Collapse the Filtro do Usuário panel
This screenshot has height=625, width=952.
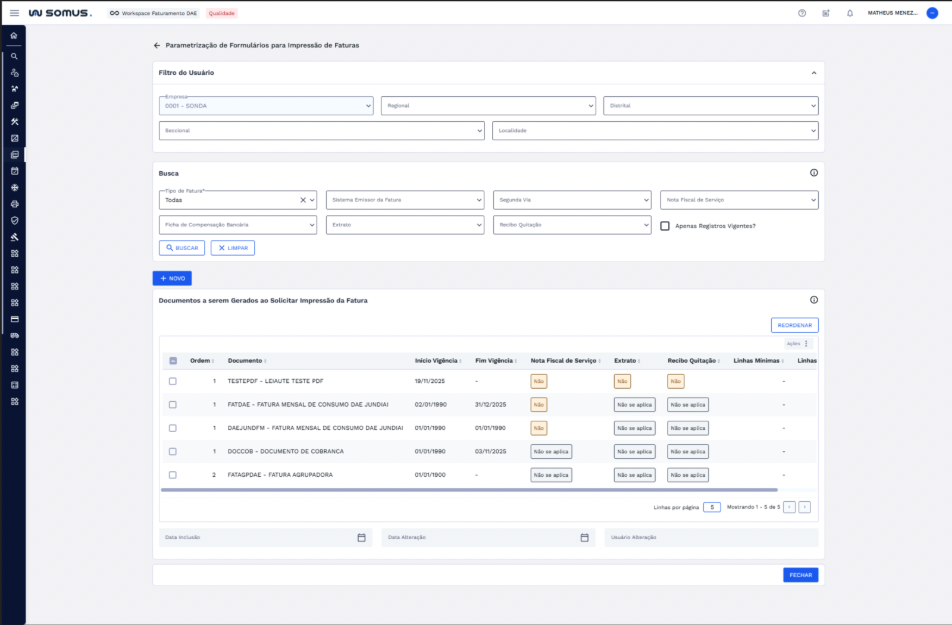click(813, 73)
